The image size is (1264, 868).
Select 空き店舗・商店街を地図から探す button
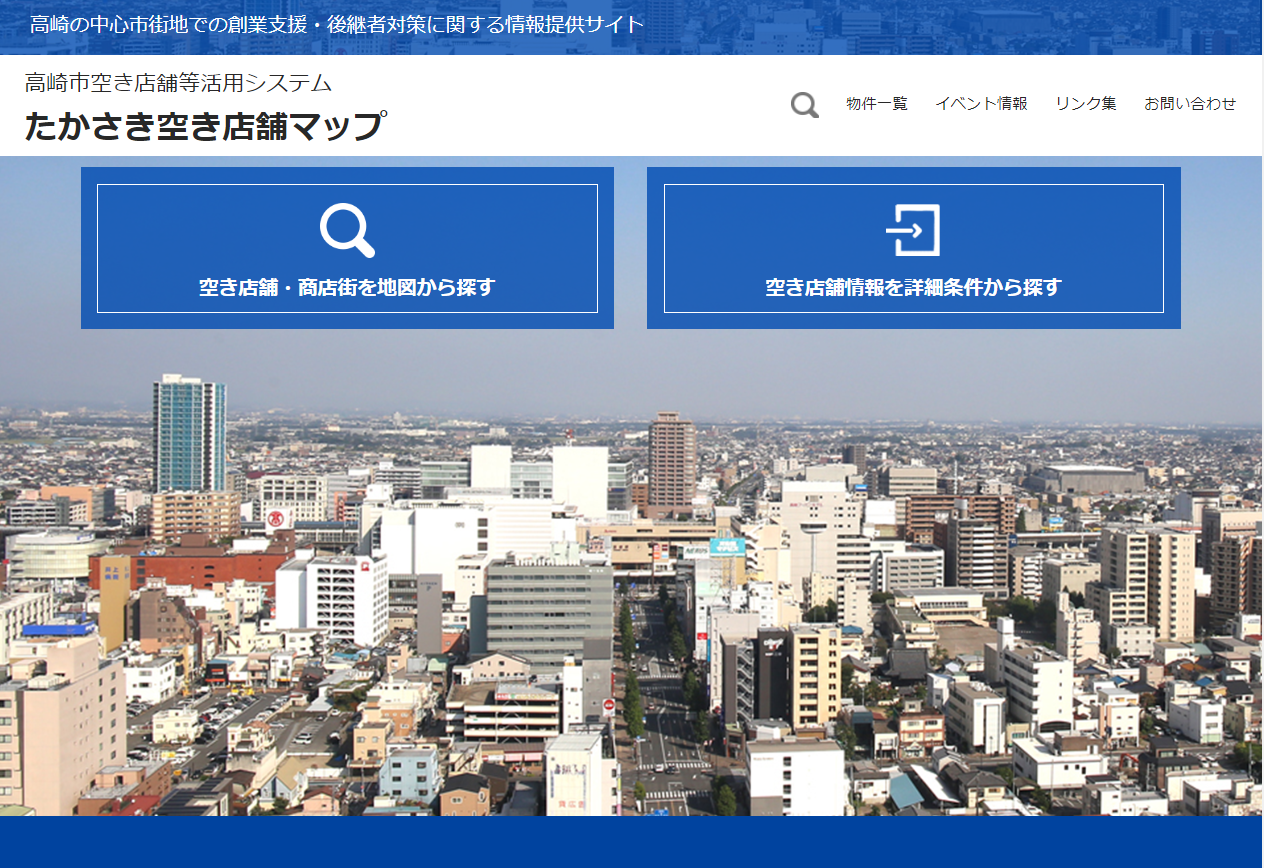tap(347, 248)
